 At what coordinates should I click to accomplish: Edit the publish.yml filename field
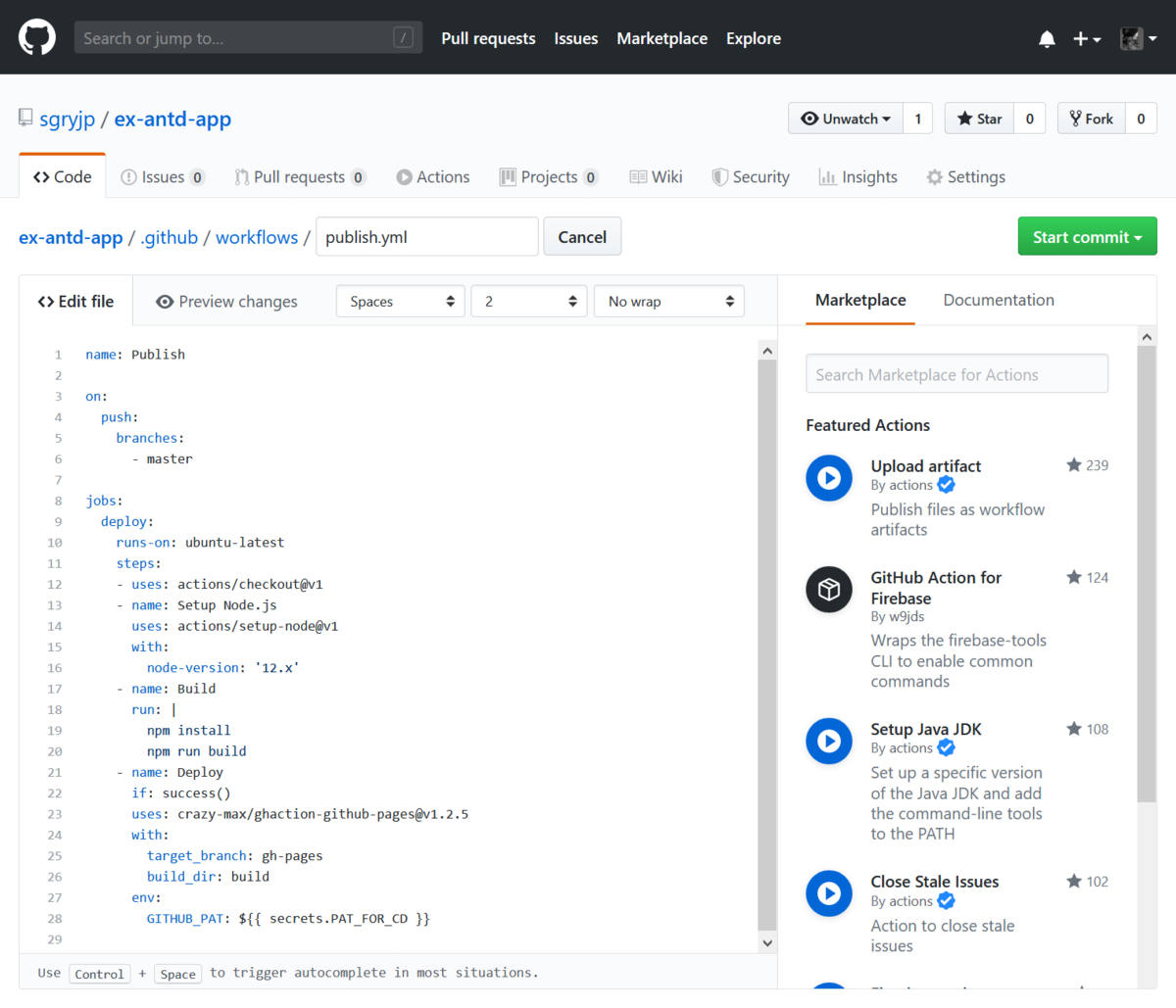coord(427,237)
